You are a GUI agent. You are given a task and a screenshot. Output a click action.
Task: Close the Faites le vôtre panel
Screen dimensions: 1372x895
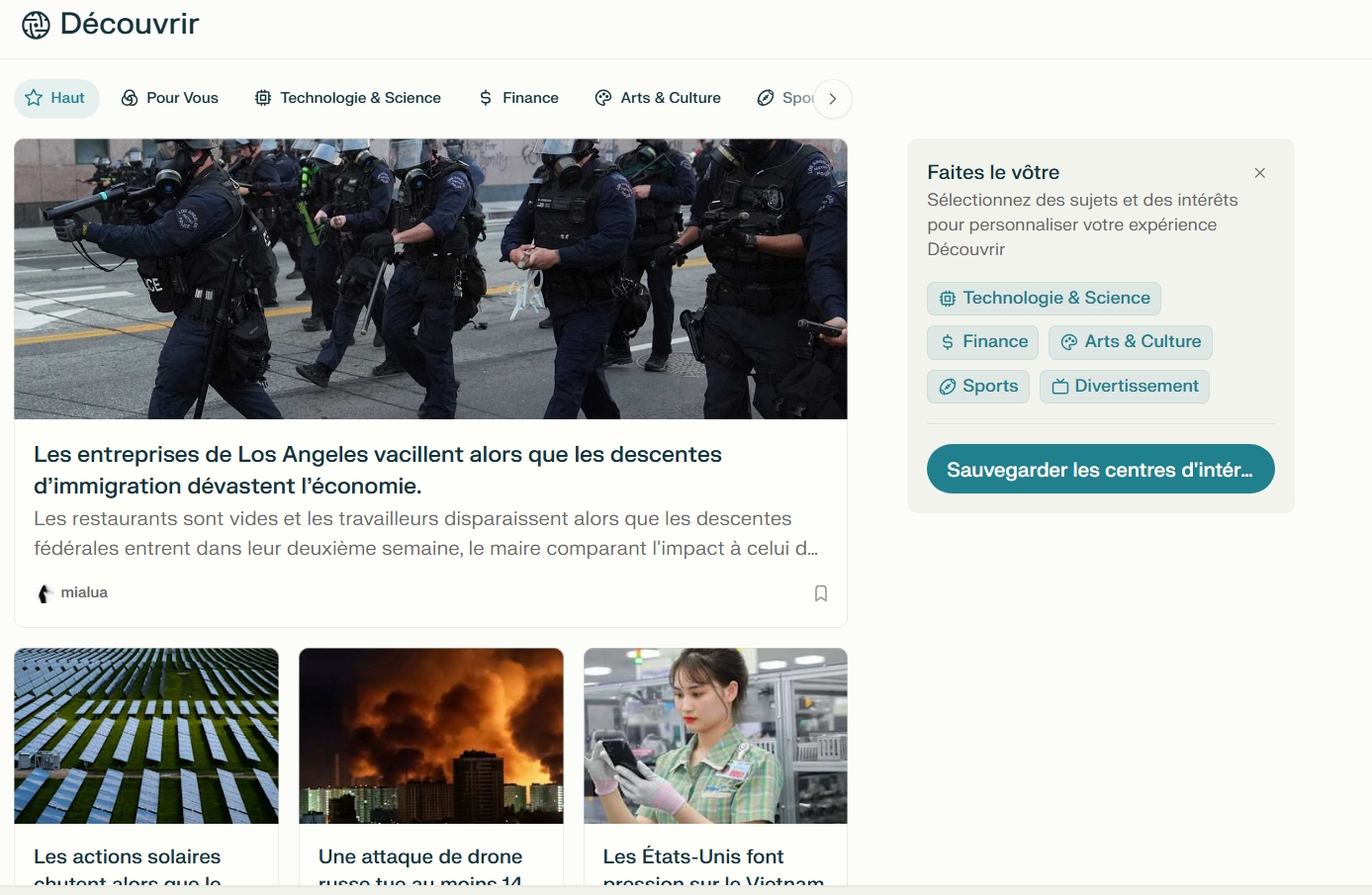(x=1260, y=173)
